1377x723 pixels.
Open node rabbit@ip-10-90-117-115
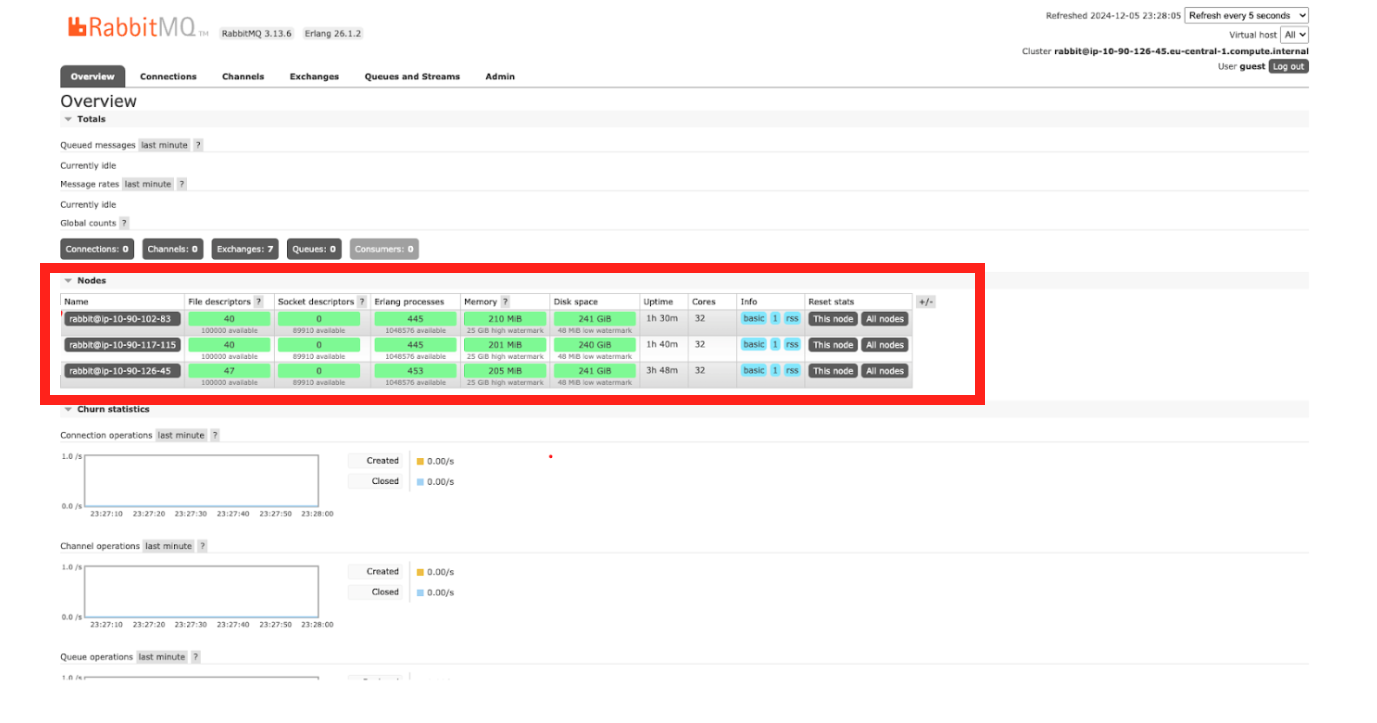123,345
